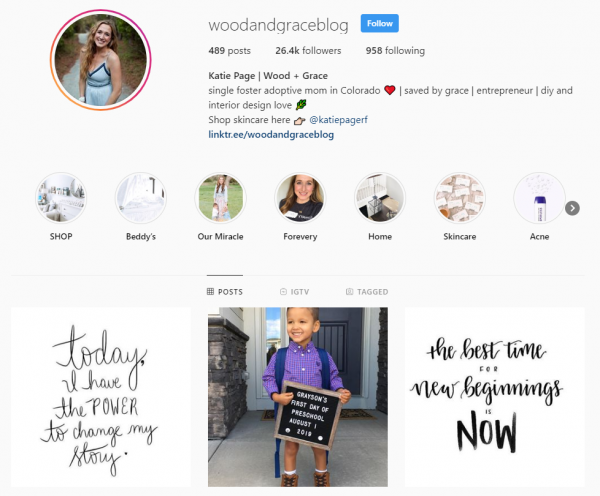Open the 'best time for new beginnings' post
Screen dimensions: 600x496
point(495,397)
